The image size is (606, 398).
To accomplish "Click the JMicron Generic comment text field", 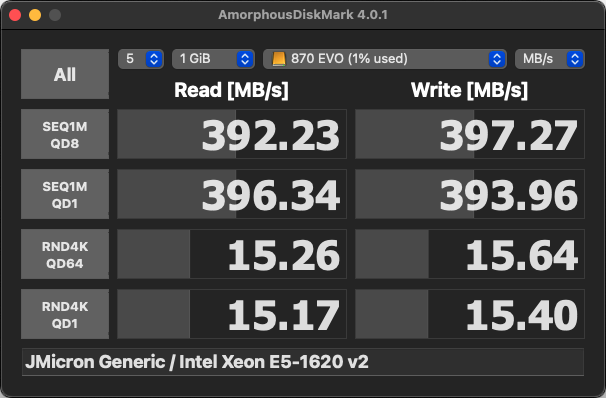I will coord(303,362).
